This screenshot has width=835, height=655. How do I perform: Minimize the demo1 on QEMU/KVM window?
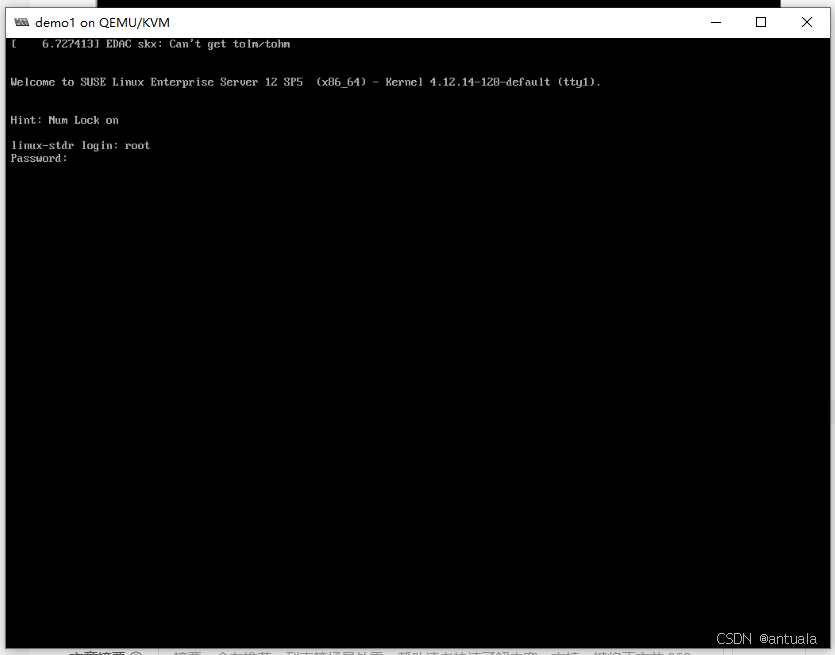coord(716,22)
